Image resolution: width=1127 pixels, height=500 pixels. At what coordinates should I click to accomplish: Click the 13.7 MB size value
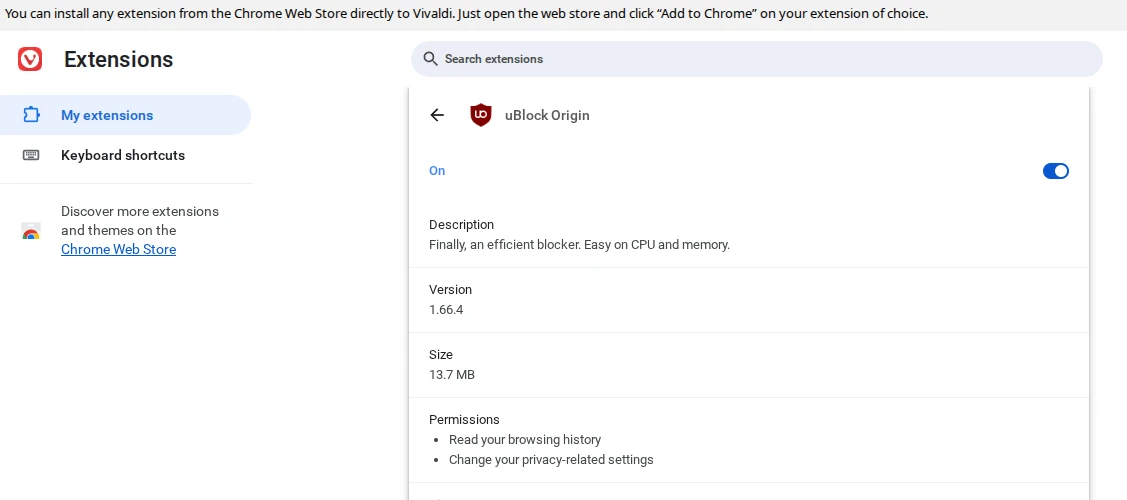pyautogui.click(x=452, y=375)
